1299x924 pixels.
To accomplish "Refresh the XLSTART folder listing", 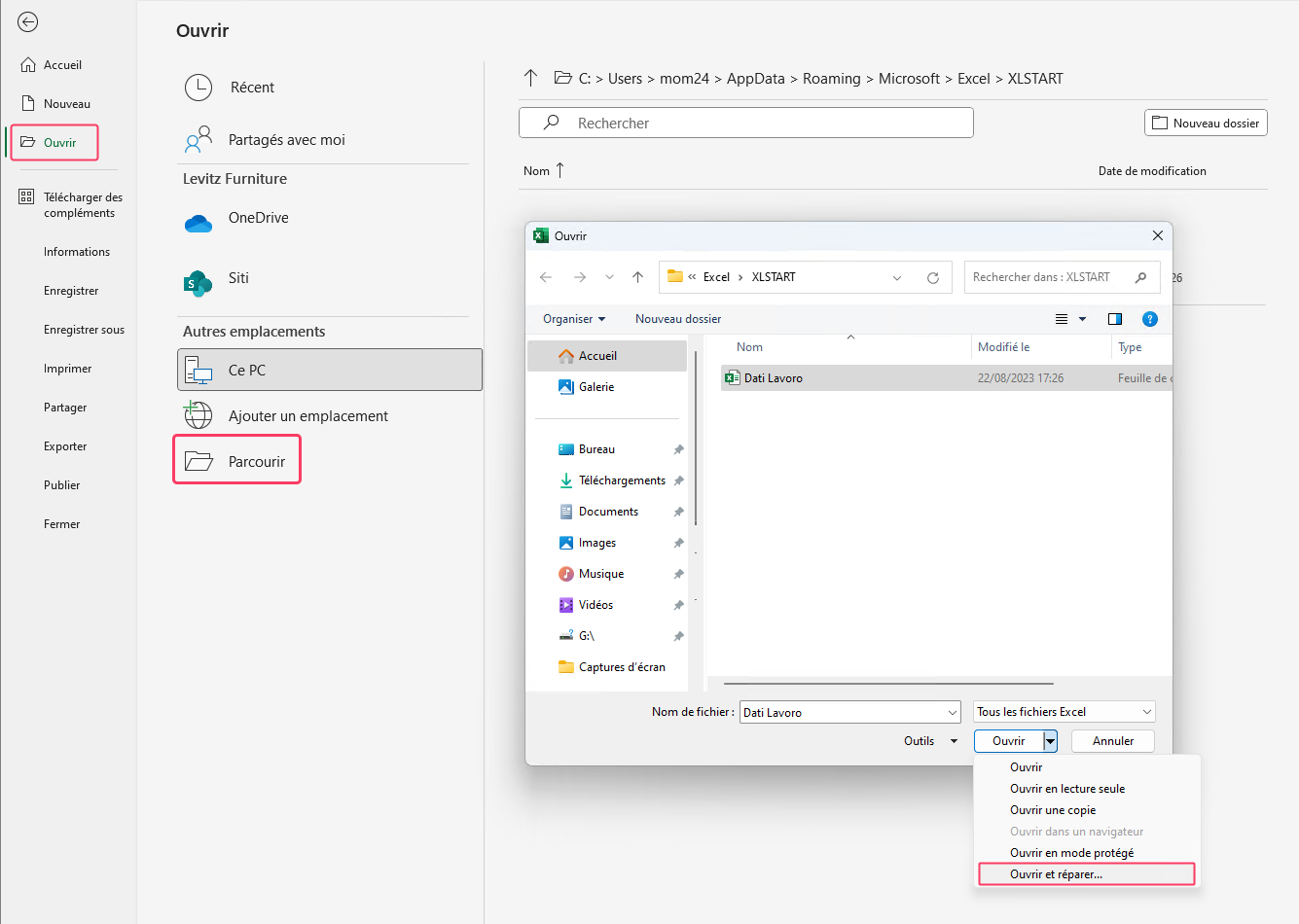I will pyautogui.click(x=932, y=276).
